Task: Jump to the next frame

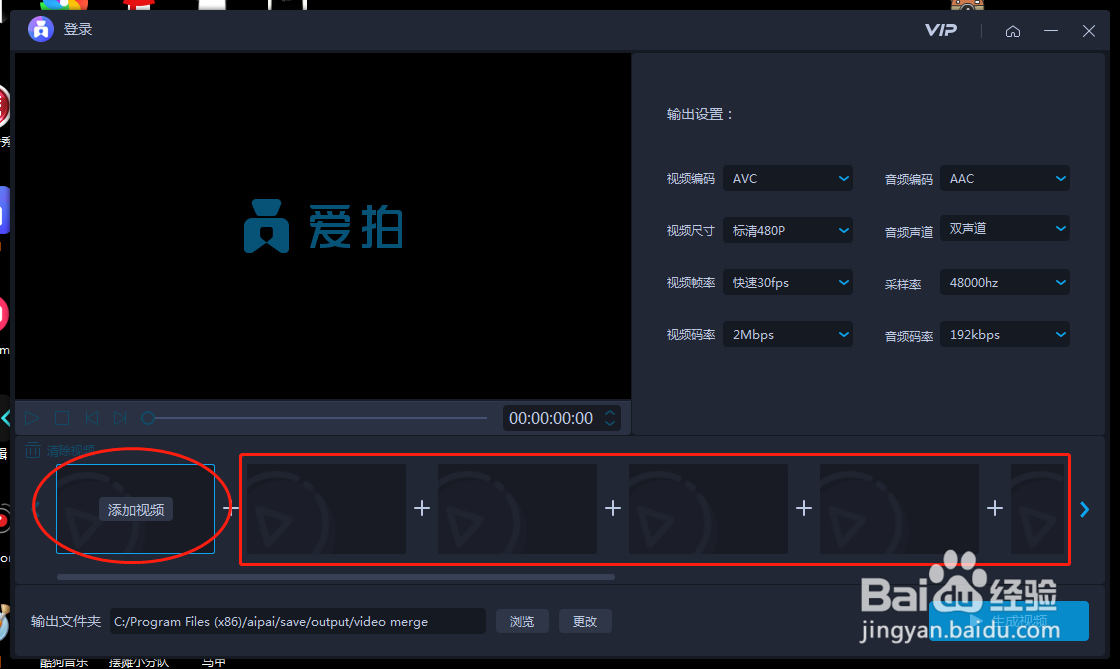Action: tap(120, 418)
